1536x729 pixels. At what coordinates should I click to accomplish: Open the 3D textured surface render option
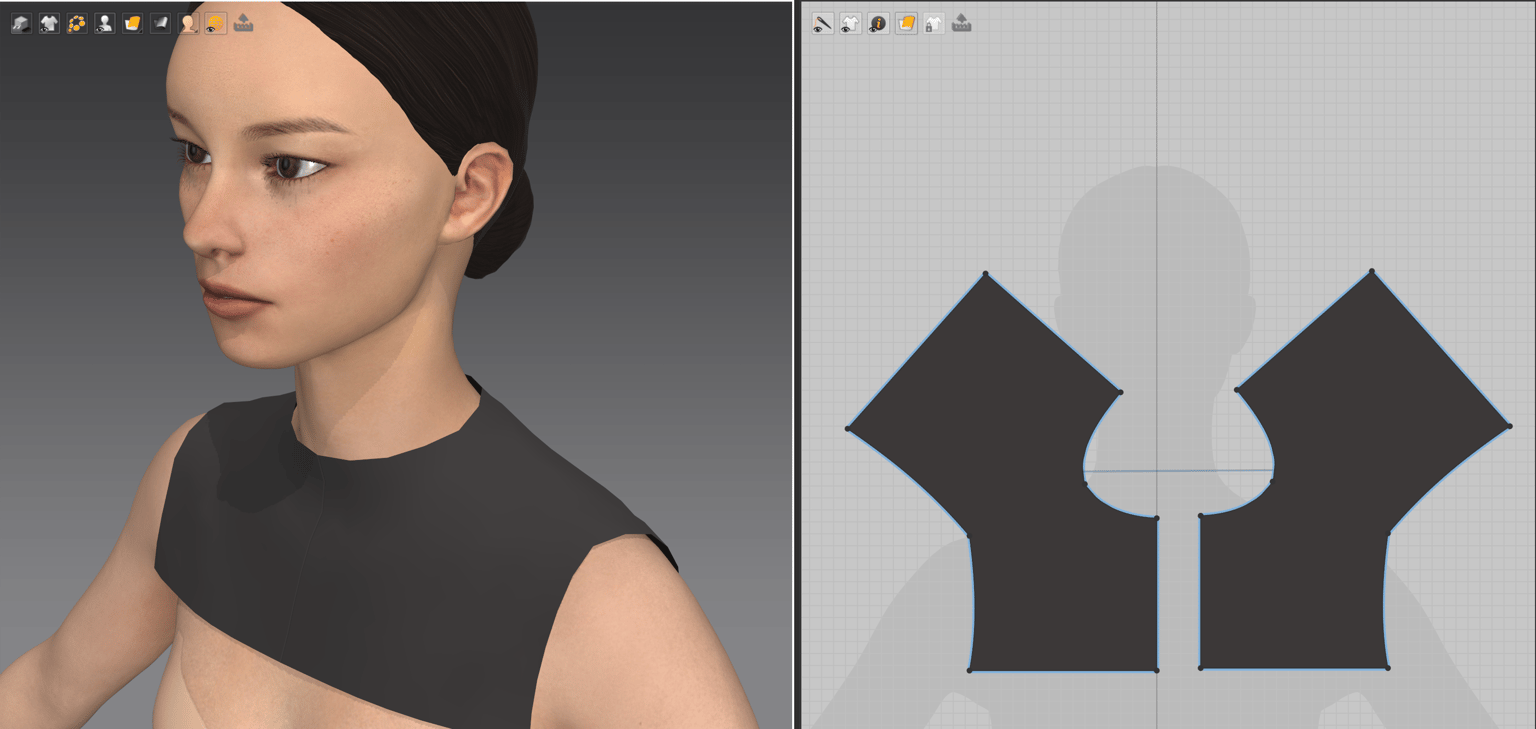(x=133, y=23)
